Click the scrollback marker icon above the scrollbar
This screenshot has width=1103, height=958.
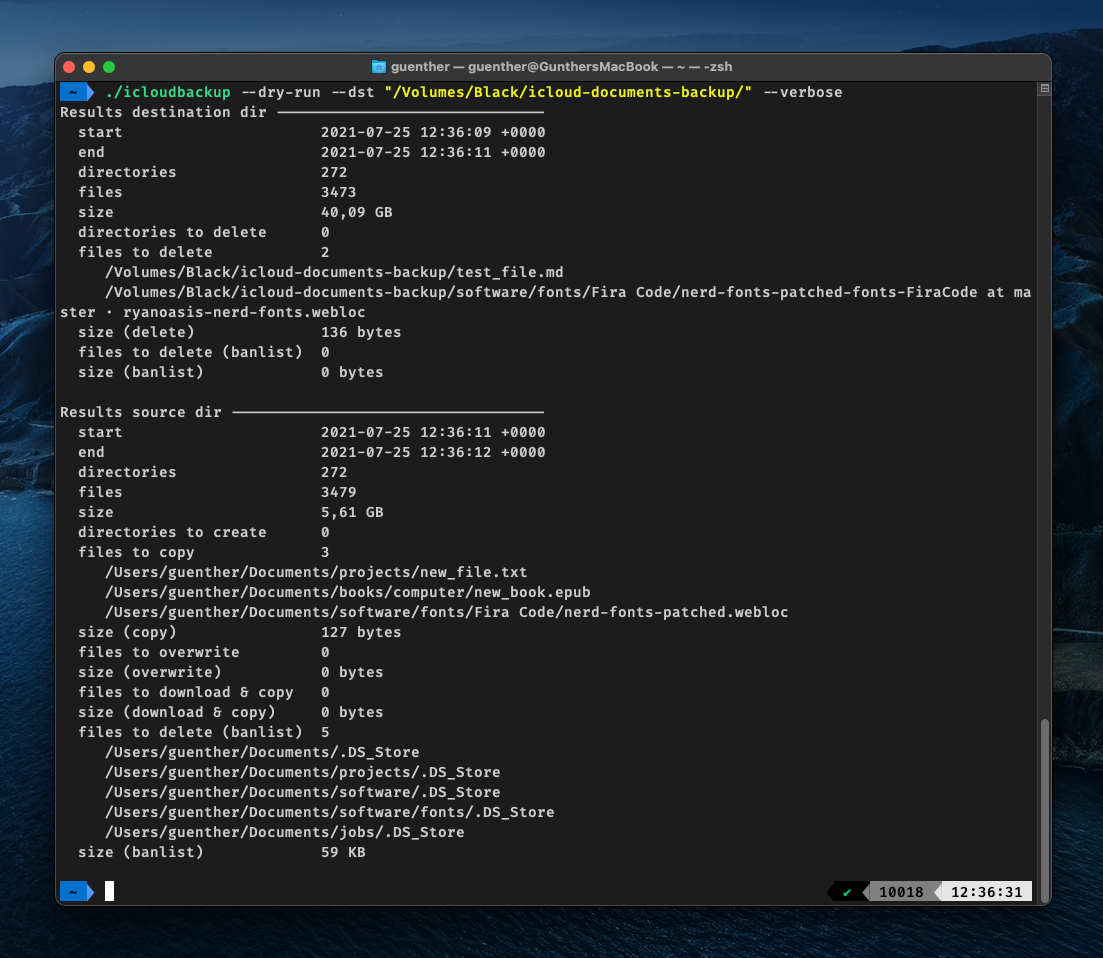[1045, 89]
